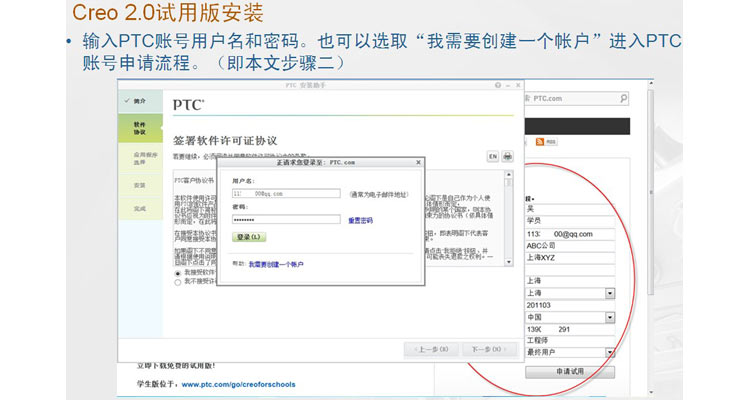Click the 上一步 back button
This screenshot has width=749, height=400.
tap(431, 349)
